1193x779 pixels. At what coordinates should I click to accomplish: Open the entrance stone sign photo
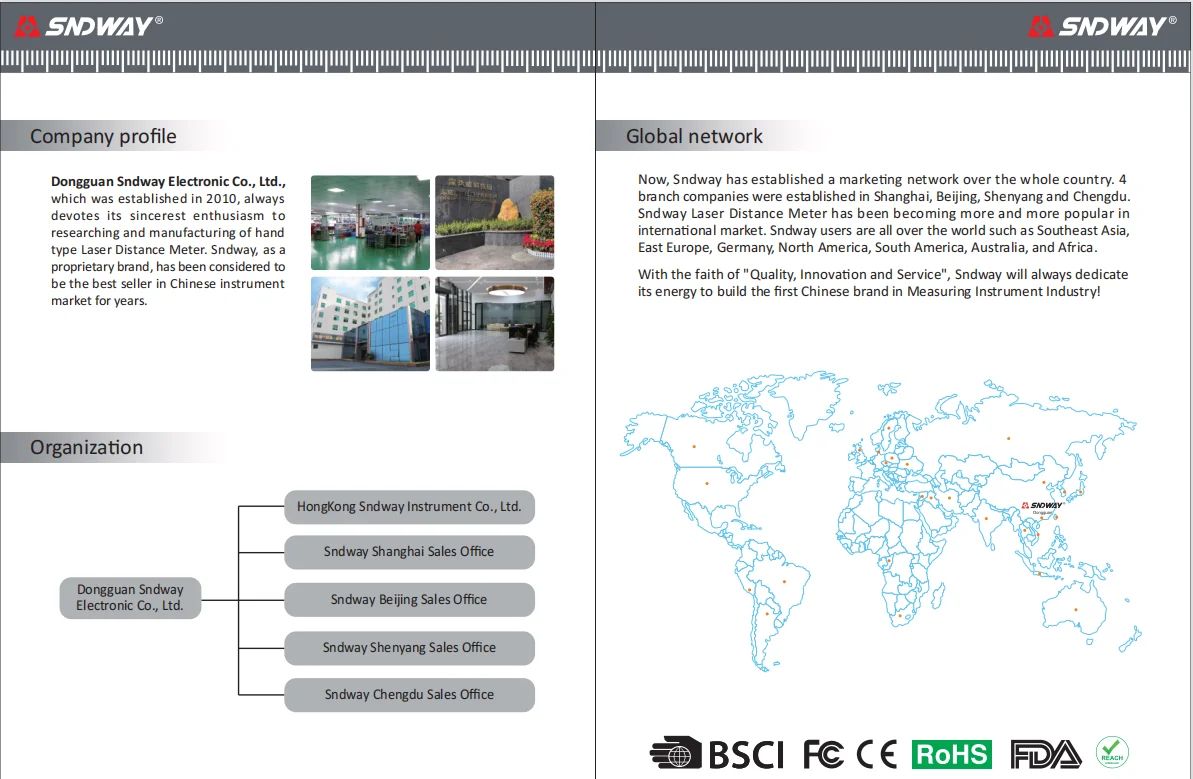(x=495, y=223)
